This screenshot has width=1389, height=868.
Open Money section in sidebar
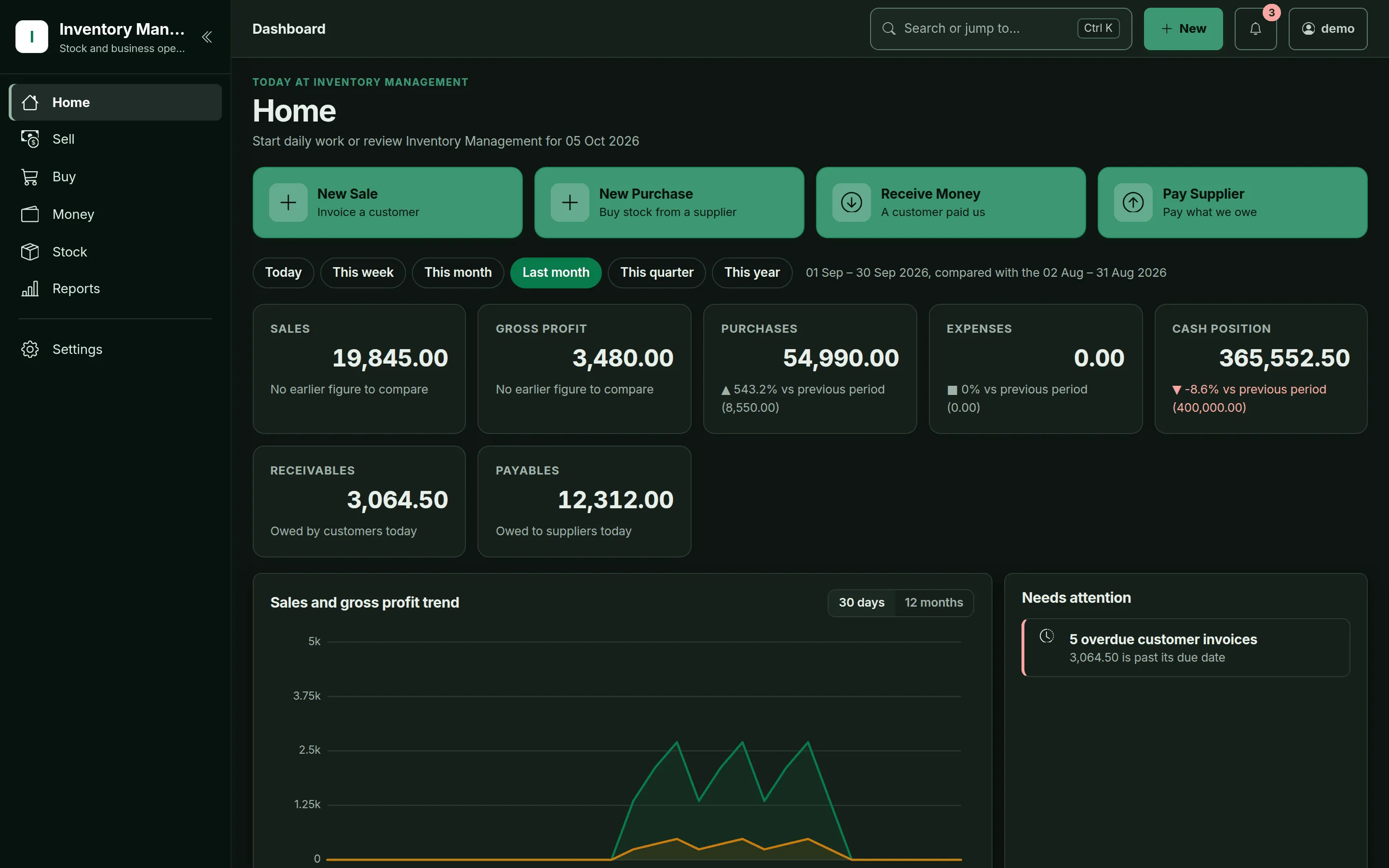115,214
